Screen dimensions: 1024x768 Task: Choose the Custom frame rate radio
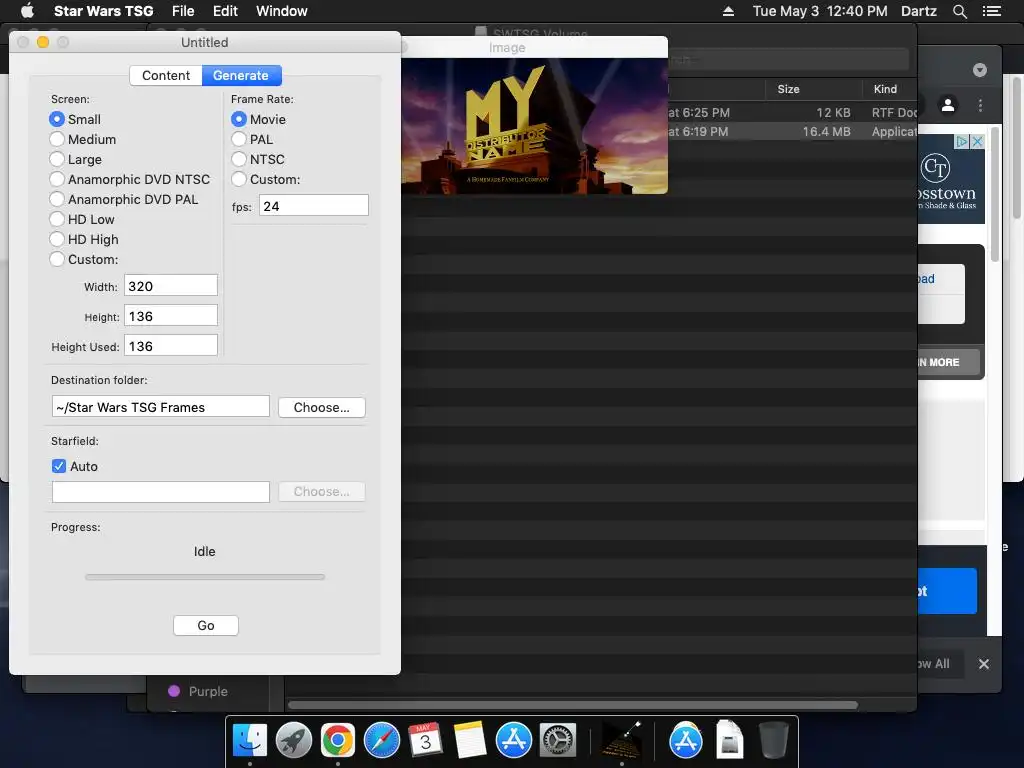238,179
